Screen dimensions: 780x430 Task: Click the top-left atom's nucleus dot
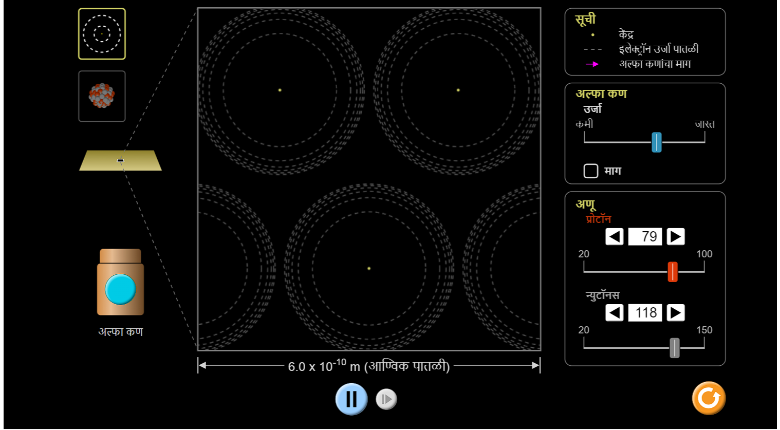(280, 90)
